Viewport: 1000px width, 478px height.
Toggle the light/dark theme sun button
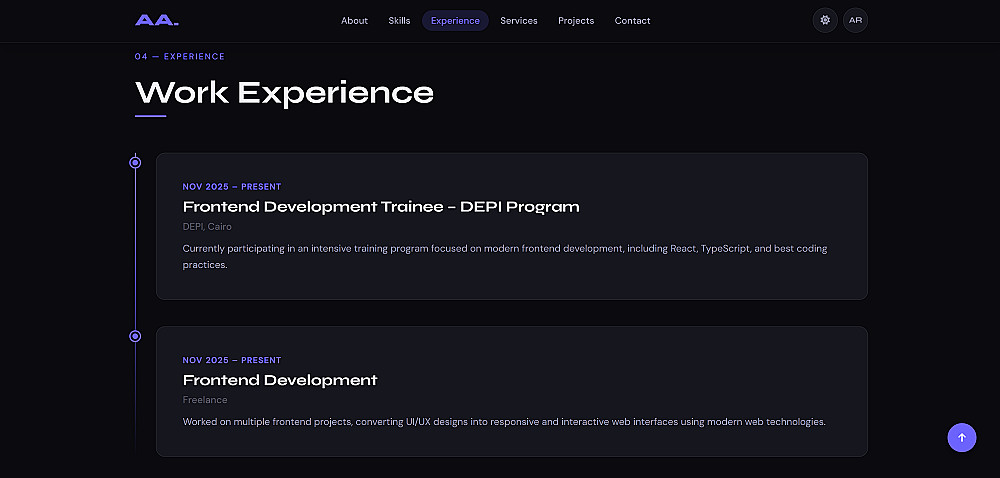coord(825,20)
